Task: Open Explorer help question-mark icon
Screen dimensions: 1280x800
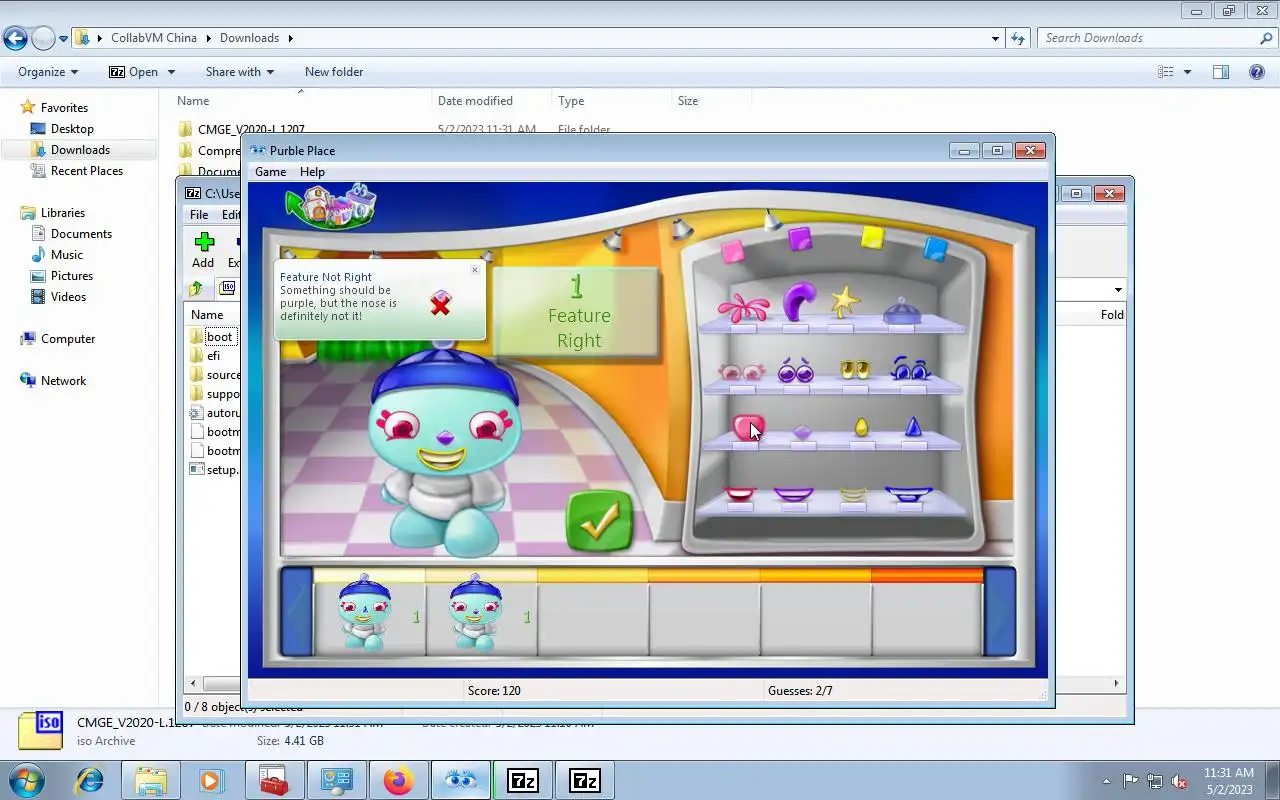Action: (x=1257, y=72)
